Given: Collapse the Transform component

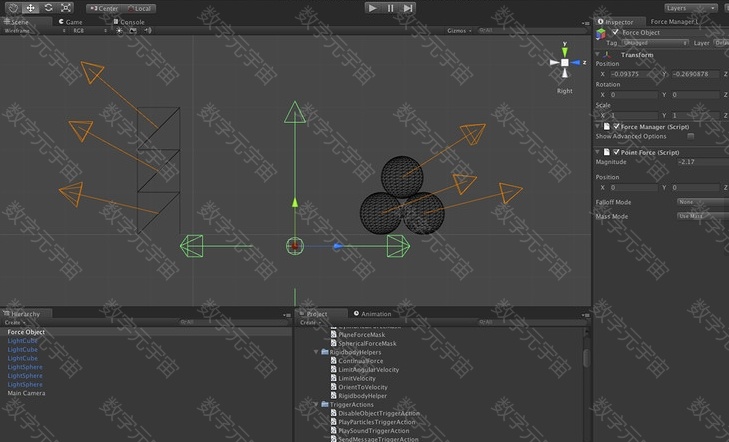Looking at the screenshot, I should [597, 54].
